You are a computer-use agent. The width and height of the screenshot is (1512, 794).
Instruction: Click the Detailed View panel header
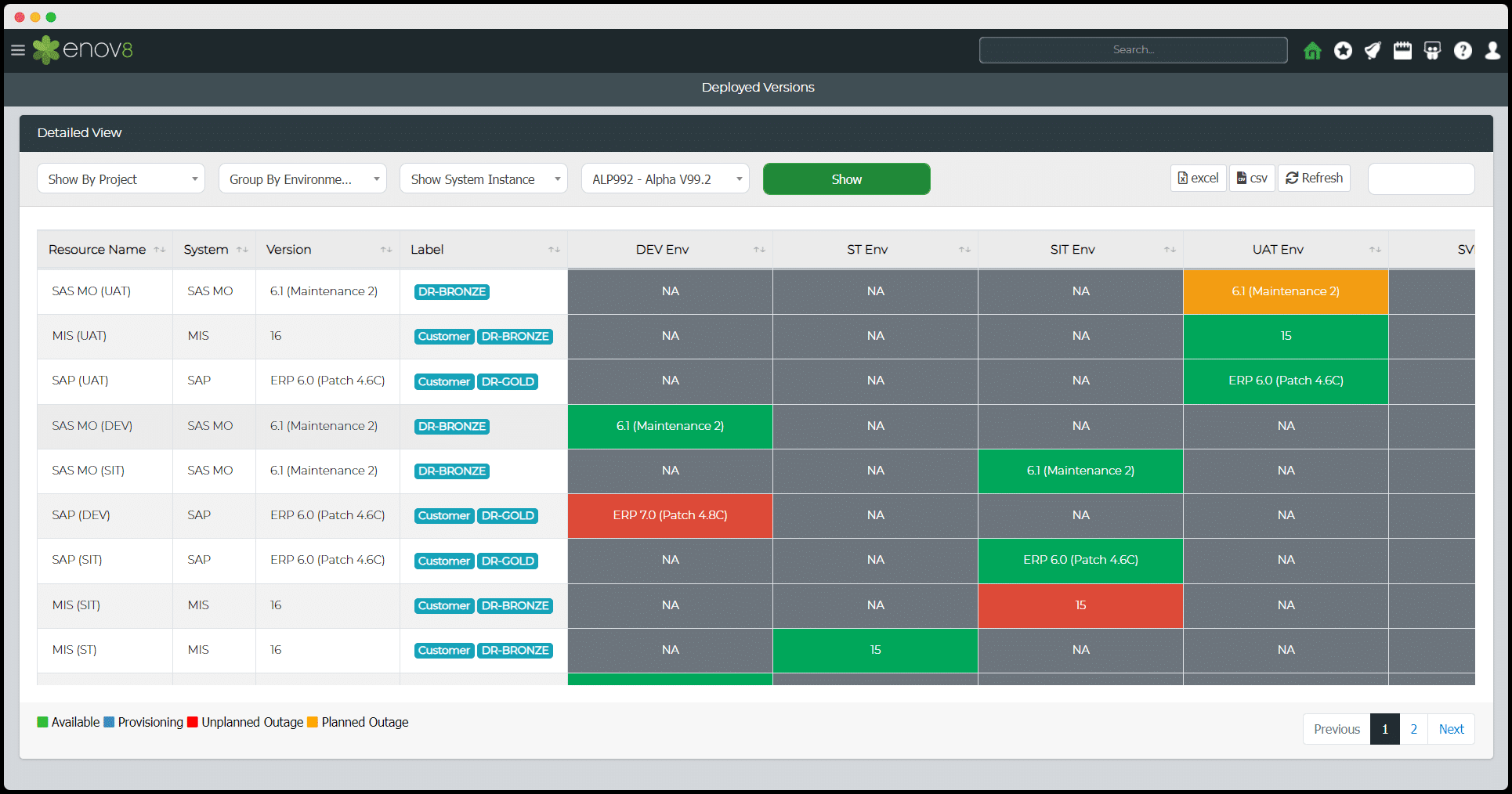point(756,133)
